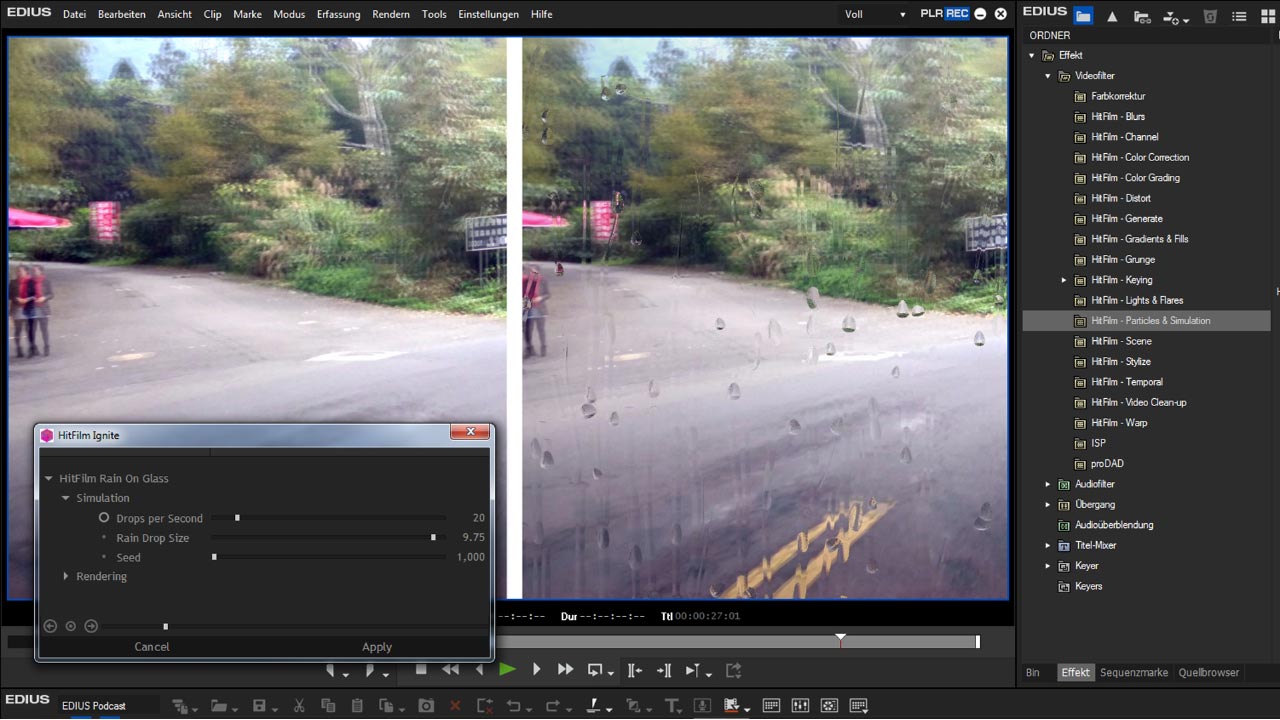1280x720 pixels.
Task: Click Apply in HitFilm Ignite dialog
Action: 376,647
